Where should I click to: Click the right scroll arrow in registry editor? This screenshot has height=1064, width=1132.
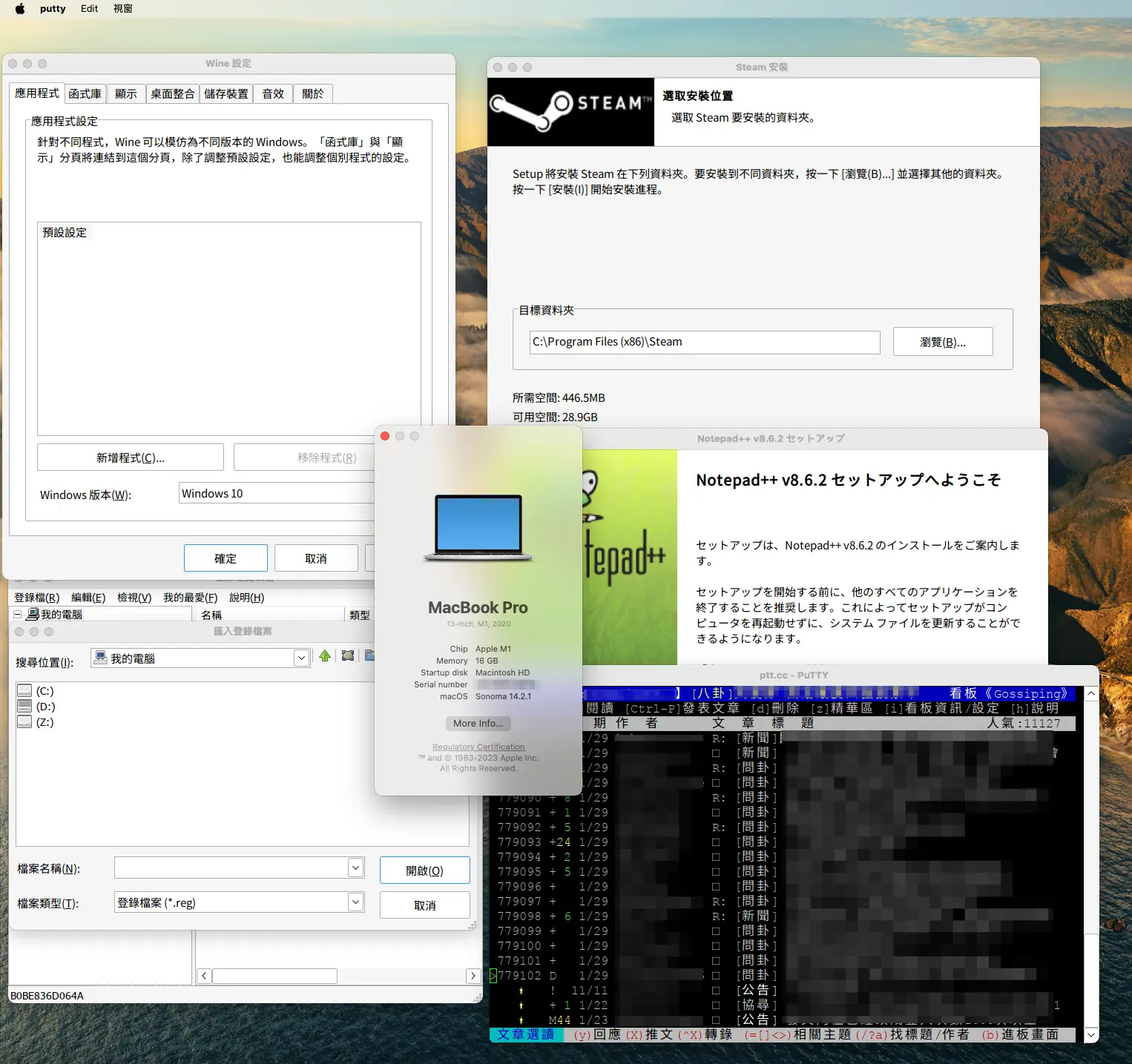pos(473,977)
